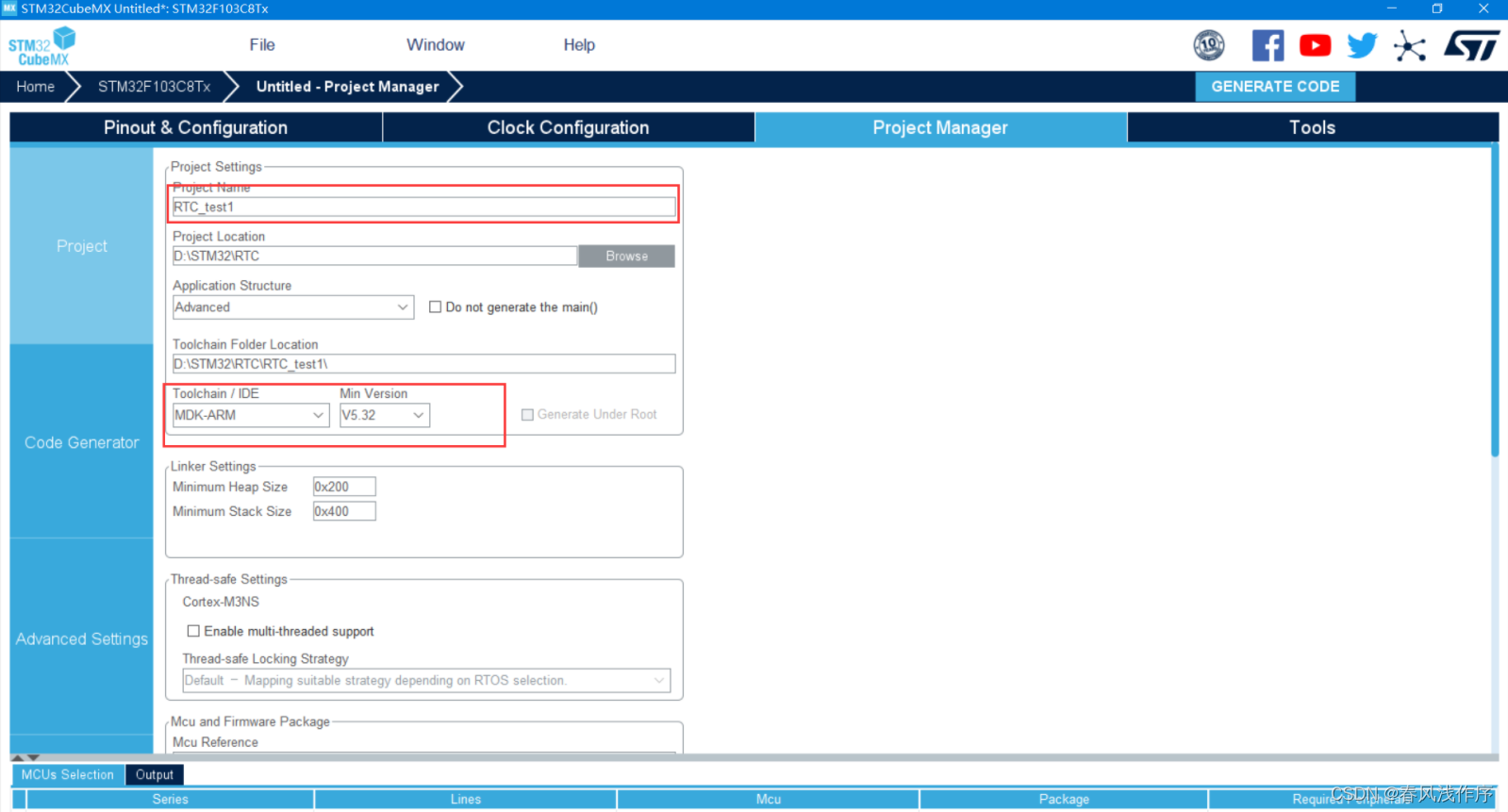Switch to Project Manager tab
Image resolution: width=1508 pixels, height=812 pixels.
pos(940,127)
